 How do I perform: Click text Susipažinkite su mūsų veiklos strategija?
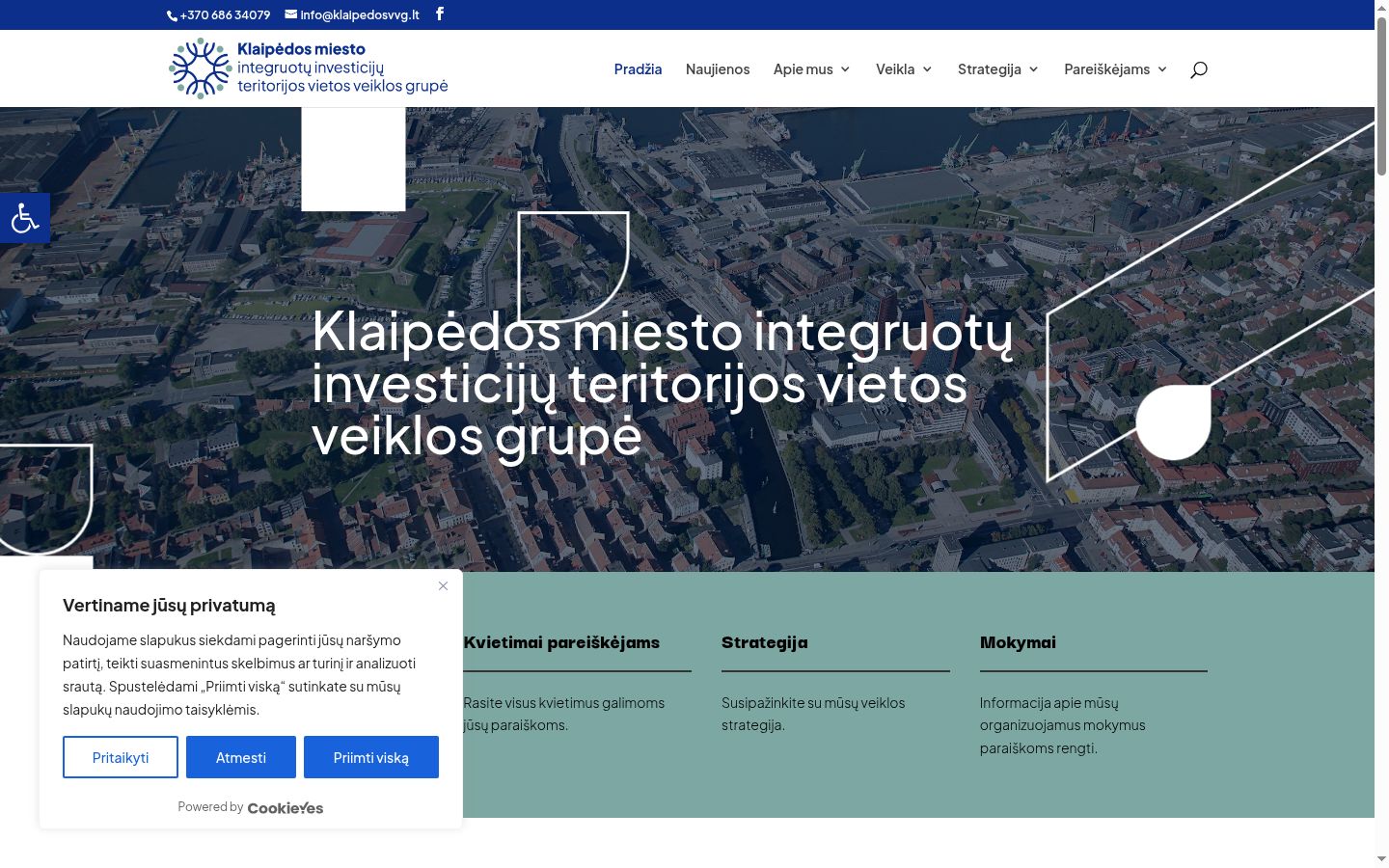(x=813, y=714)
